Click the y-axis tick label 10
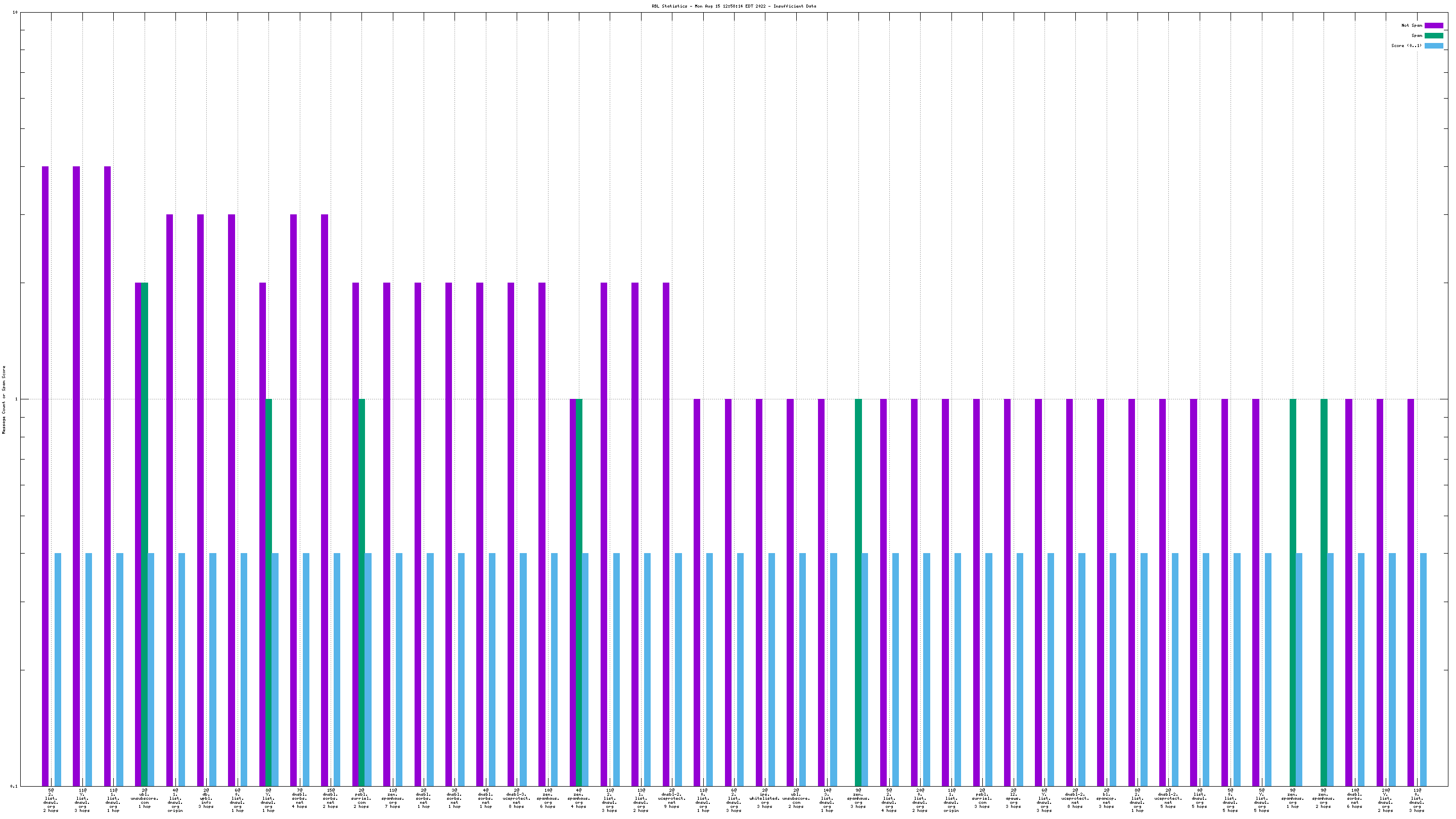 tap(15, 13)
